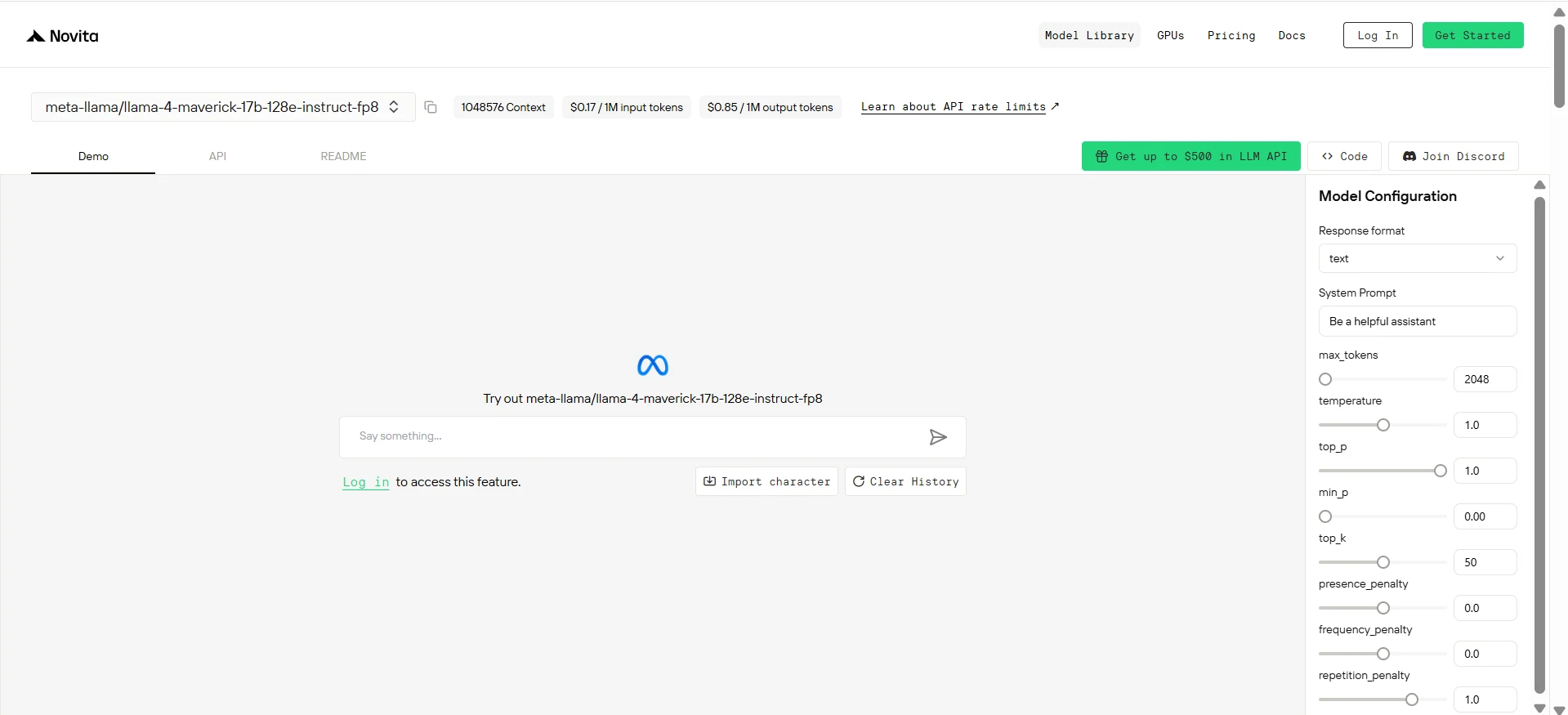Viewport: 1568px width, 715px height.
Task: Edit the System Prompt field
Action: point(1418,321)
